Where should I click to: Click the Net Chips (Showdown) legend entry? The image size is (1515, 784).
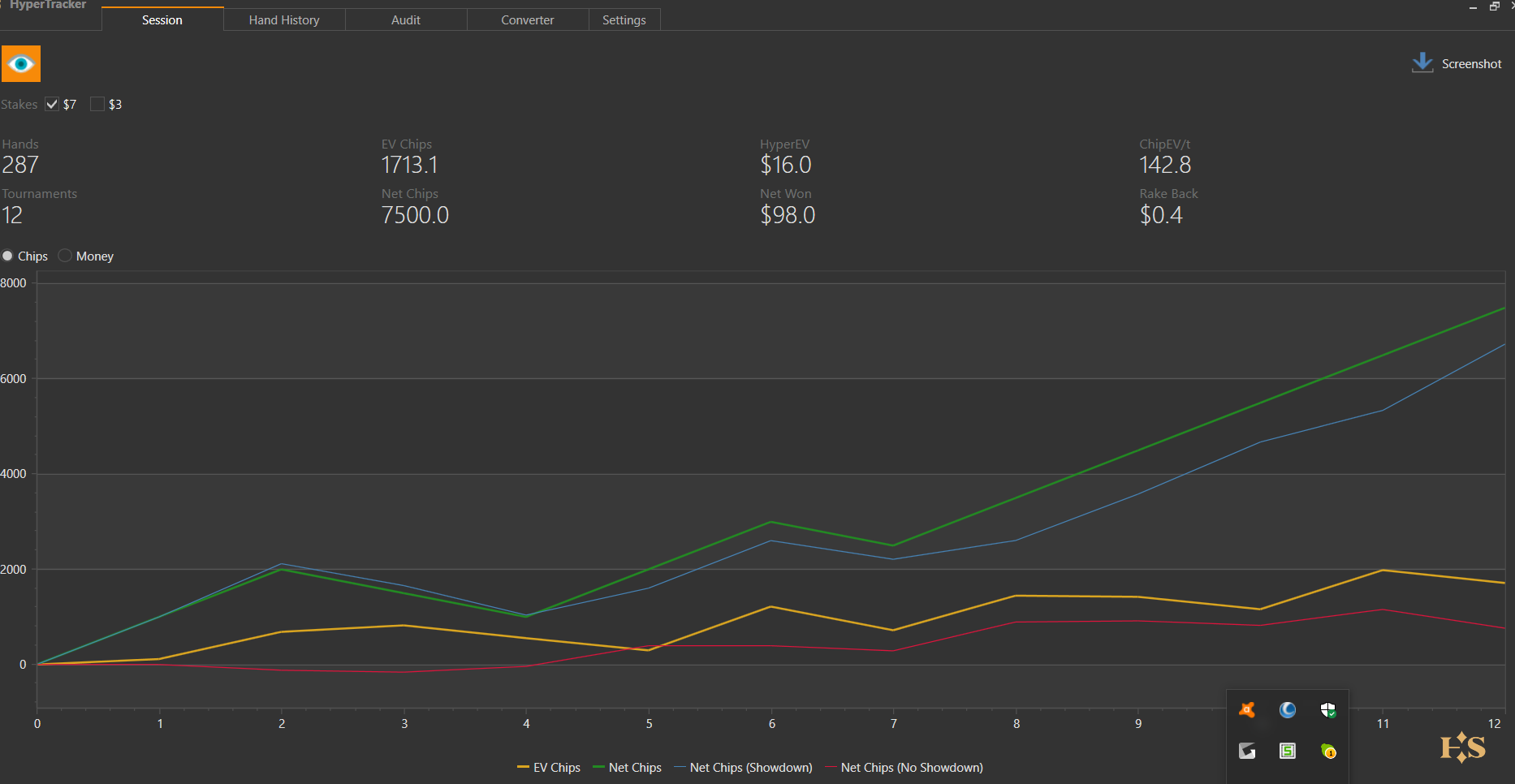[x=743, y=768]
